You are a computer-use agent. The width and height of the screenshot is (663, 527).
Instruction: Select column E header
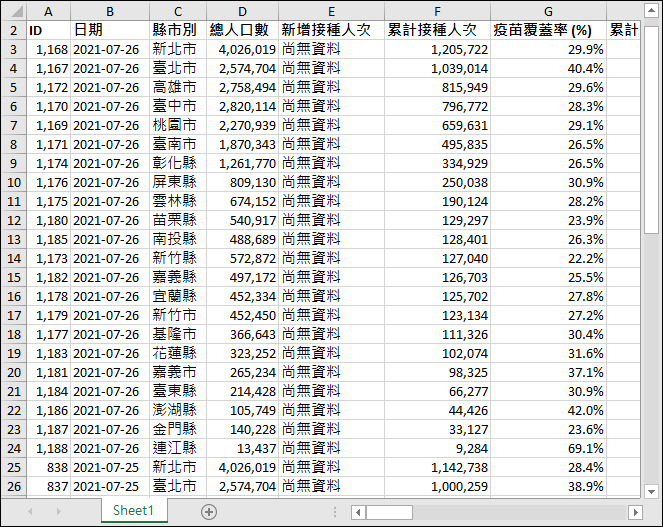pos(332,11)
